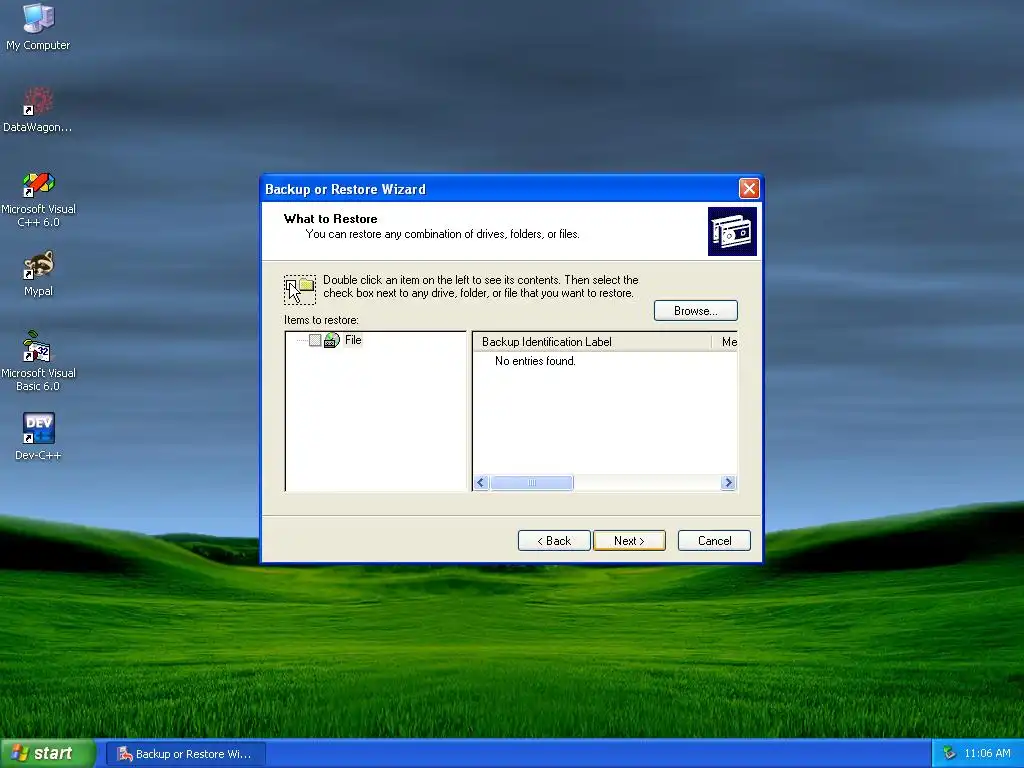Click the partially visible Me column header
Image resolution: width=1024 pixels, height=768 pixels.
tap(725, 342)
